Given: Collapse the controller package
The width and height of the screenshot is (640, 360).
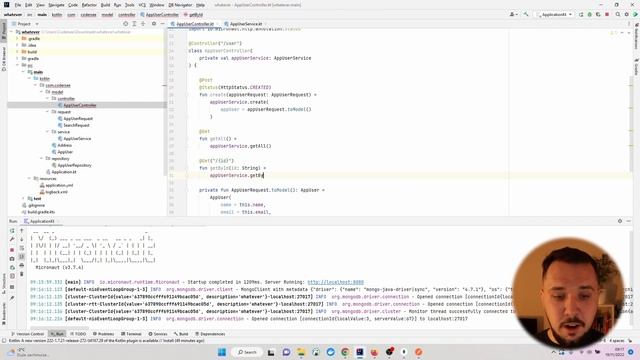Looking at the screenshot, I should click(47, 98).
